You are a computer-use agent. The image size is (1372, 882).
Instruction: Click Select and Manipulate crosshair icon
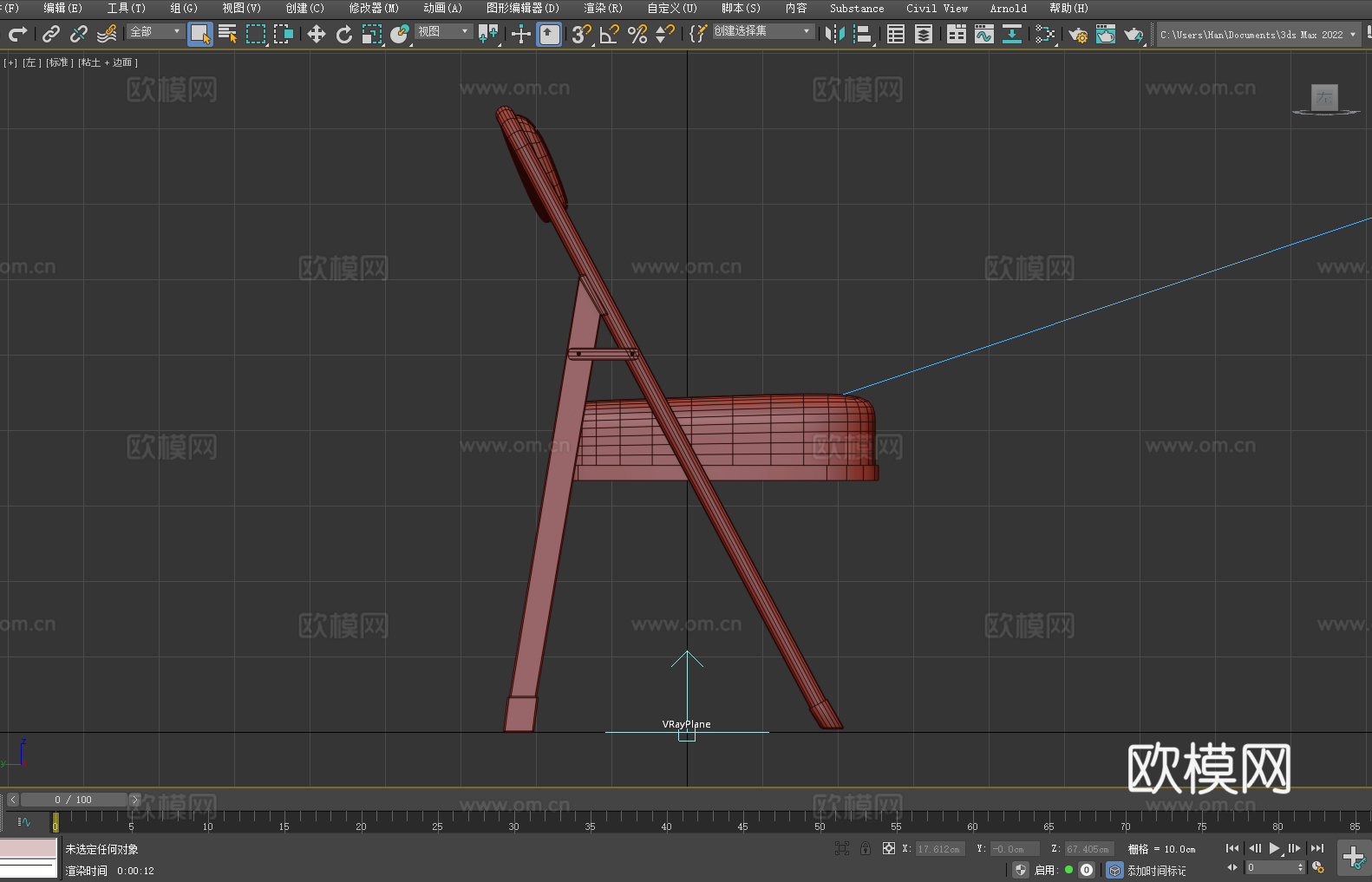coord(521,34)
